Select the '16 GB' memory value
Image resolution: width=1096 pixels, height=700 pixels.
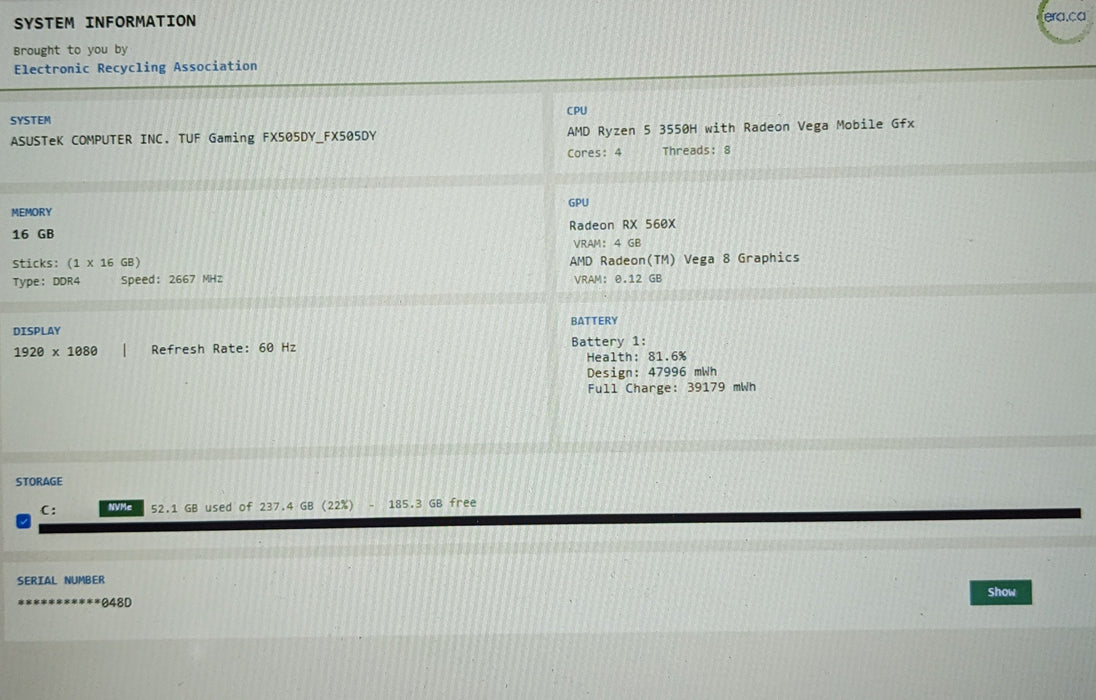33,234
